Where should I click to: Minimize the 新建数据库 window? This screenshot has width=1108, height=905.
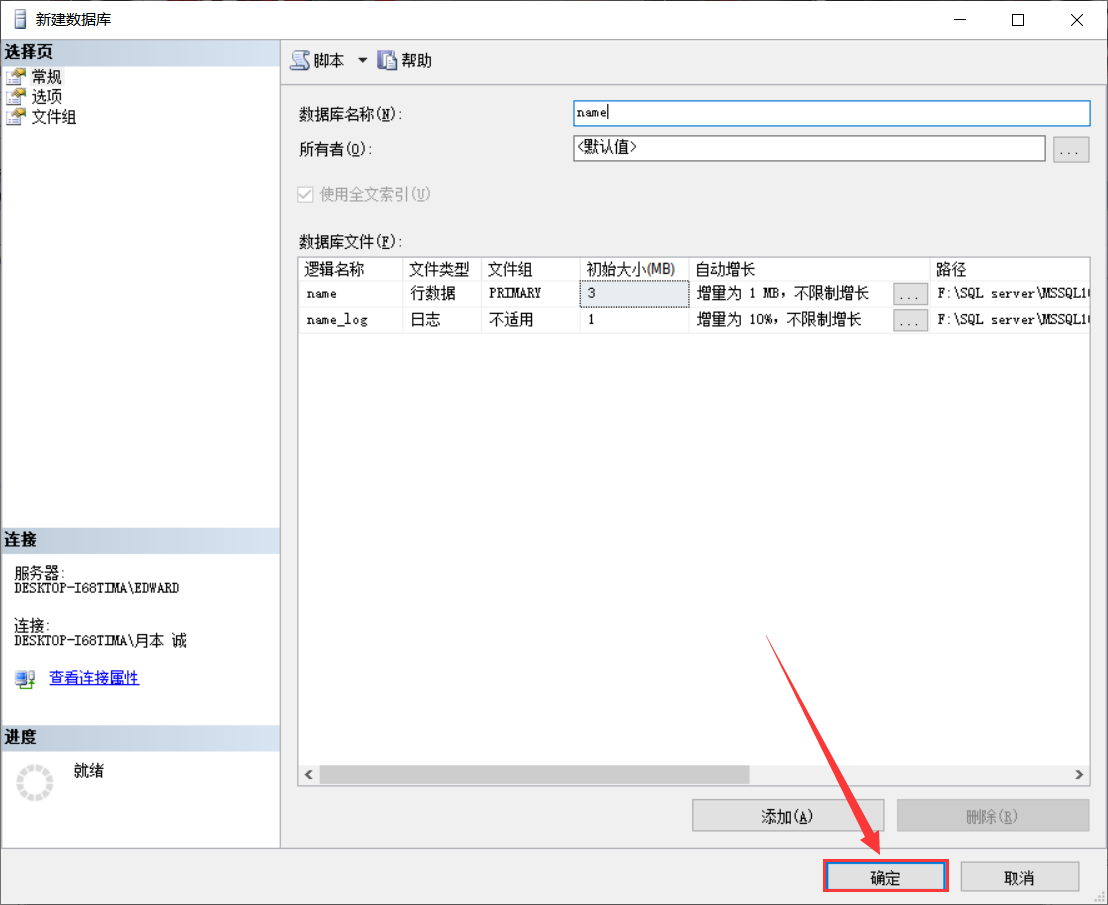[x=960, y=20]
